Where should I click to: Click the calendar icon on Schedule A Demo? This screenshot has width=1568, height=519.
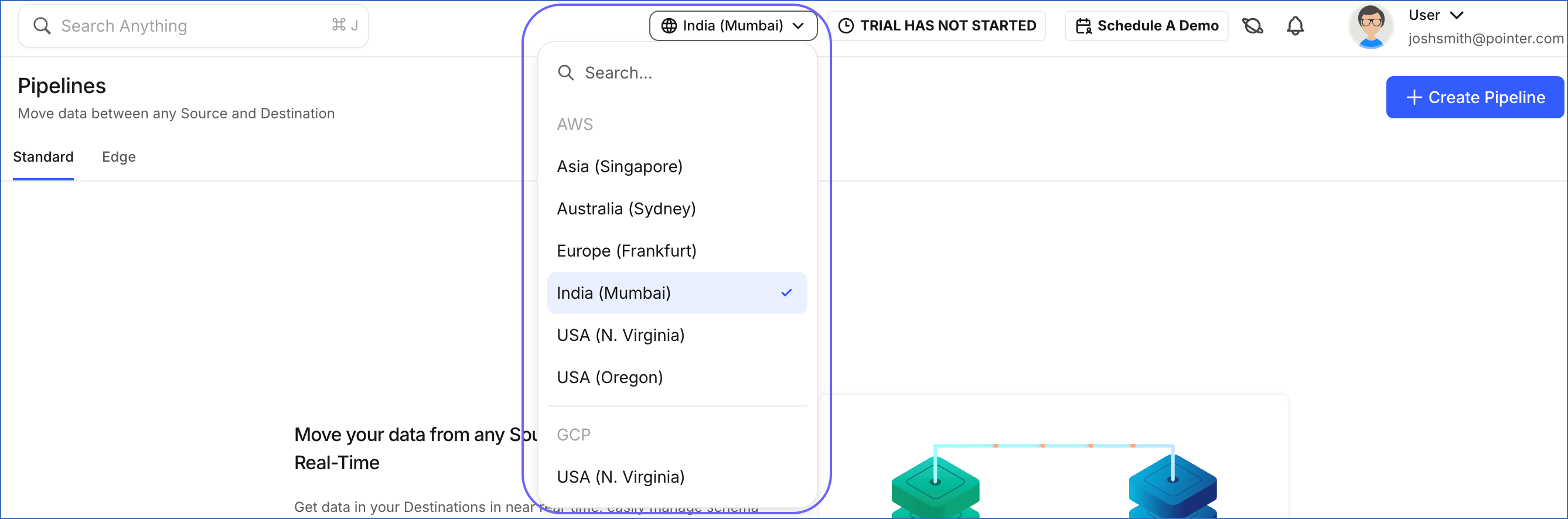click(1083, 26)
